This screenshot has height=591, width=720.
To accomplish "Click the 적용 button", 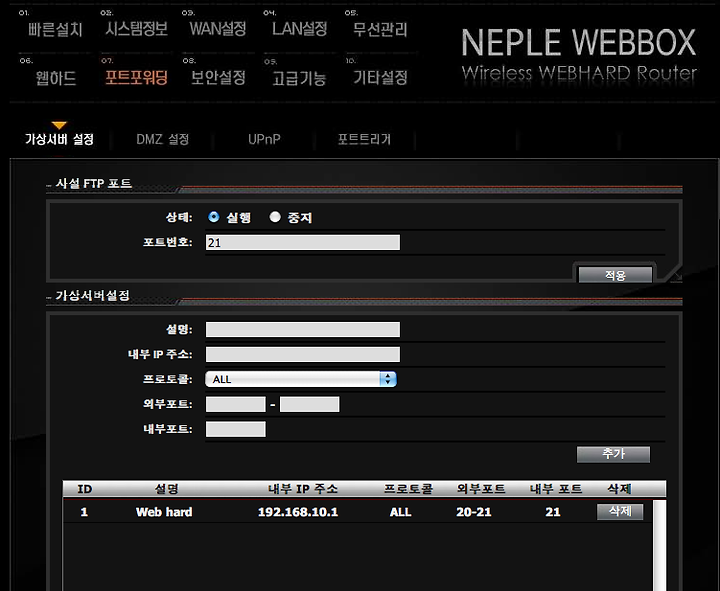I will [615, 275].
